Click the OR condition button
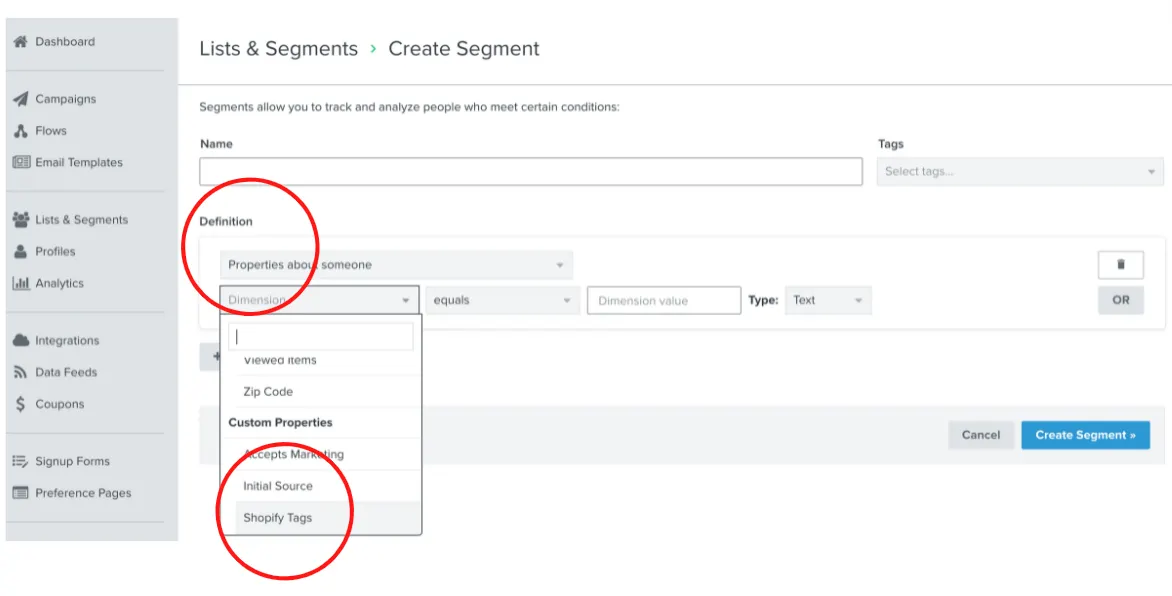 tap(1120, 300)
